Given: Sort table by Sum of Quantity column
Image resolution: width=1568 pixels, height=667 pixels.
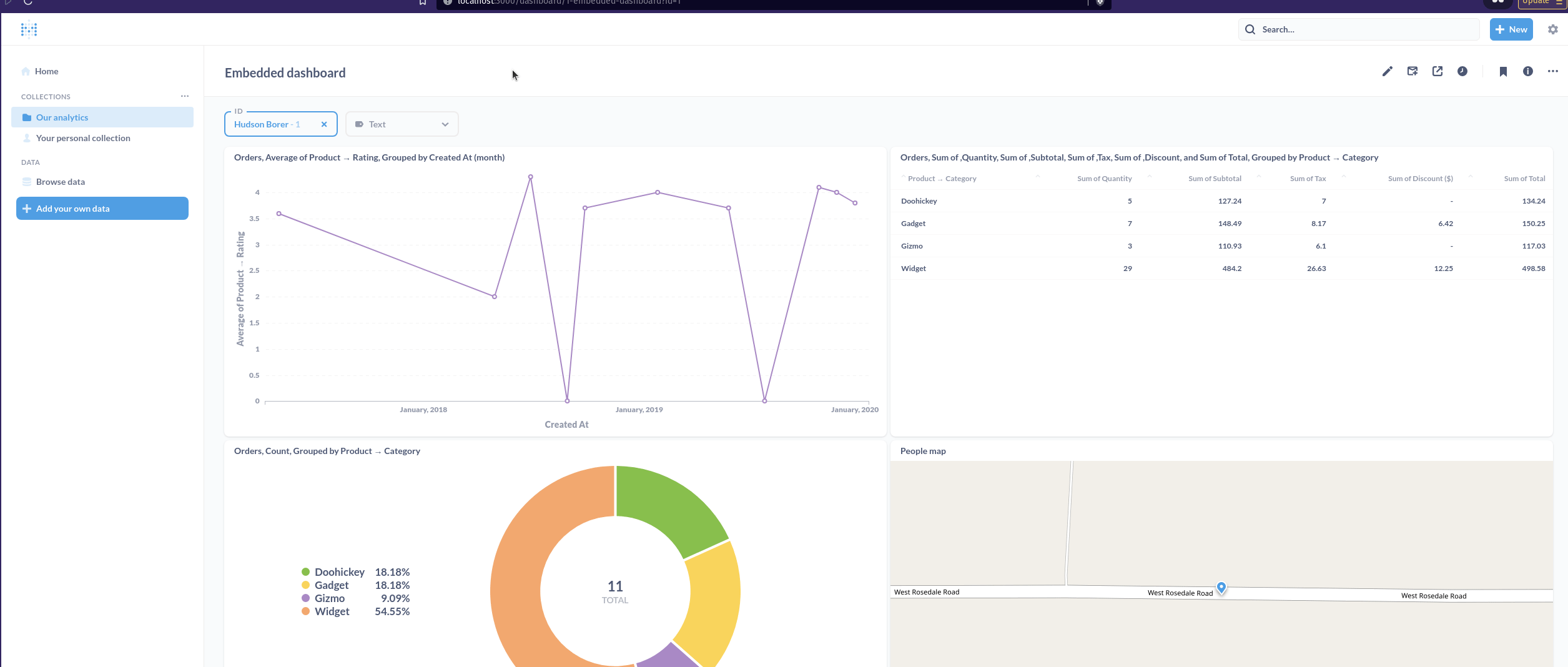Looking at the screenshot, I should point(1104,178).
